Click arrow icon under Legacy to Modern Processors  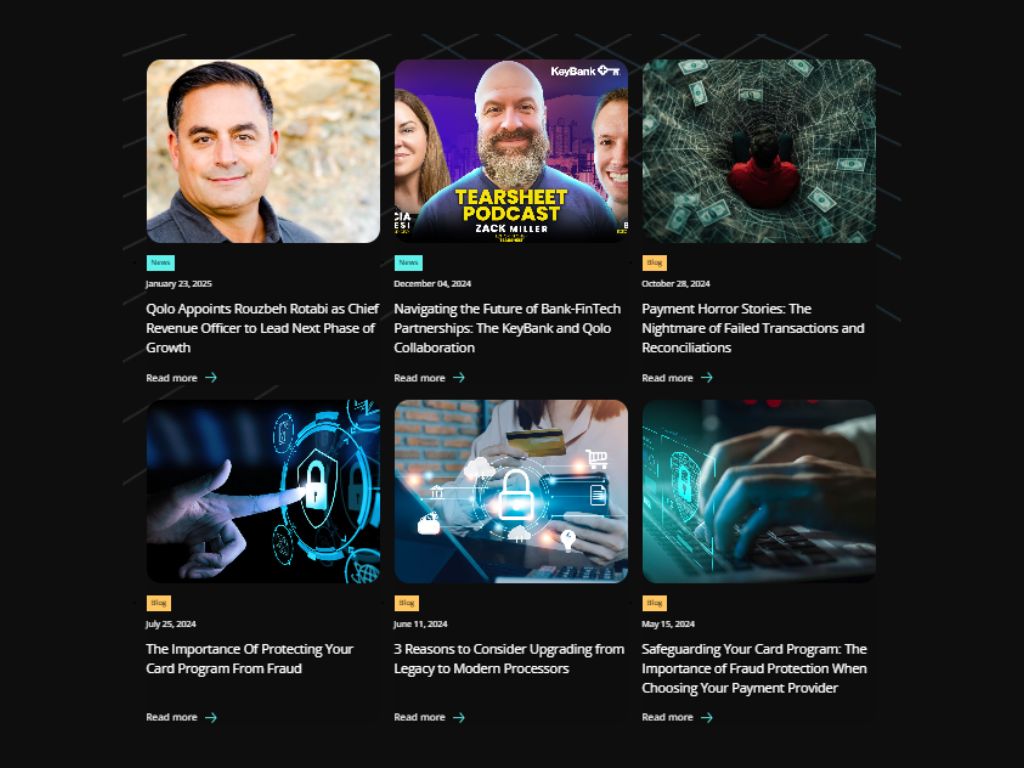pos(459,717)
